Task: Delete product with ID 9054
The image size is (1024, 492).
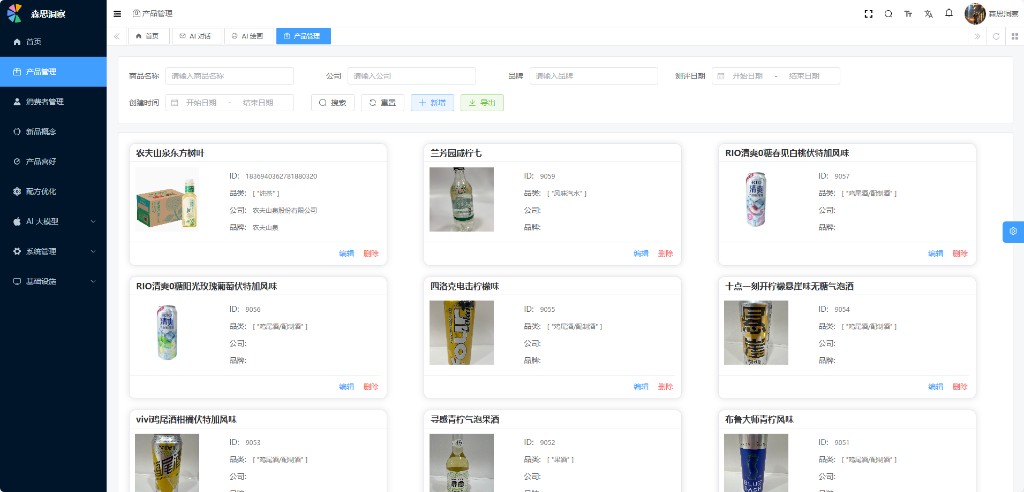Action: [960, 387]
